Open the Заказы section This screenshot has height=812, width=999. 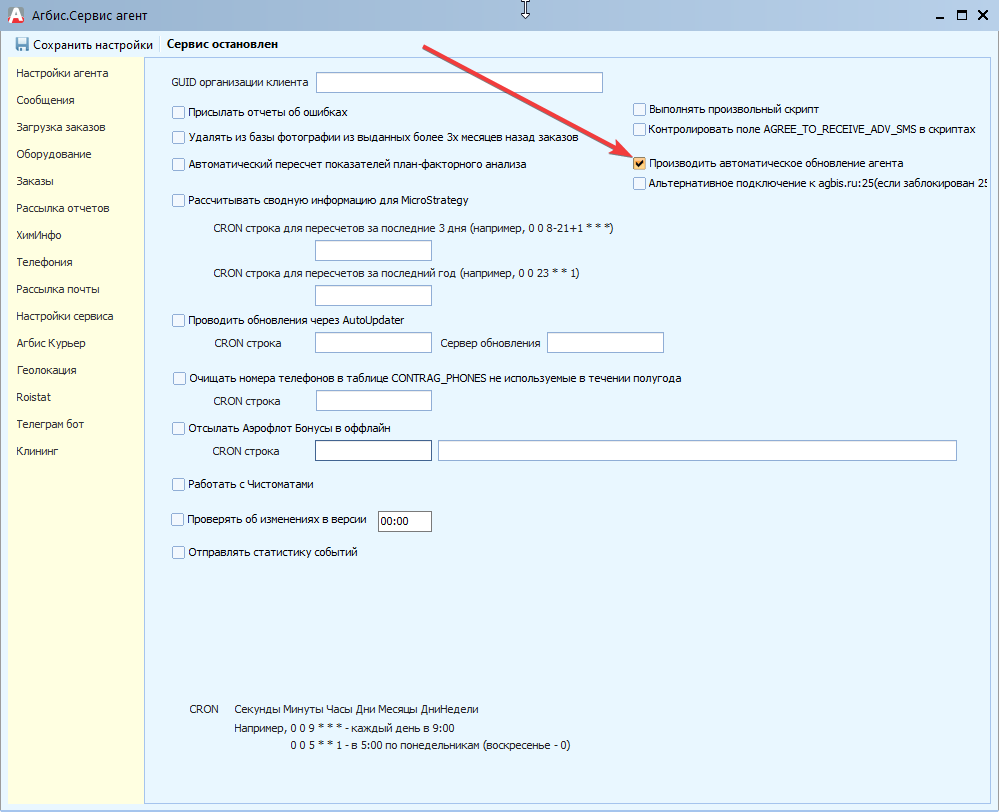[x=34, y=181]
